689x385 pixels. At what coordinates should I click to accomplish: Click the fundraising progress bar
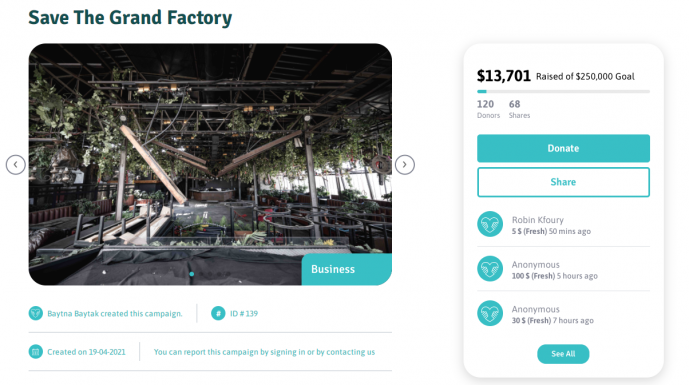pos(563,91)
